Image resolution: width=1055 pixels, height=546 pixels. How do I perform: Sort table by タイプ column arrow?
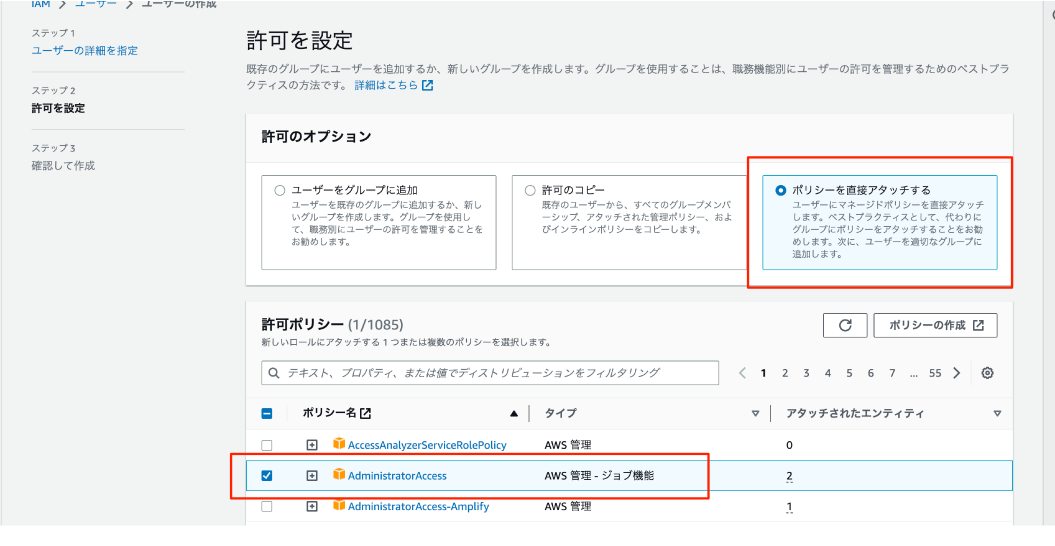tap(756, 413)
